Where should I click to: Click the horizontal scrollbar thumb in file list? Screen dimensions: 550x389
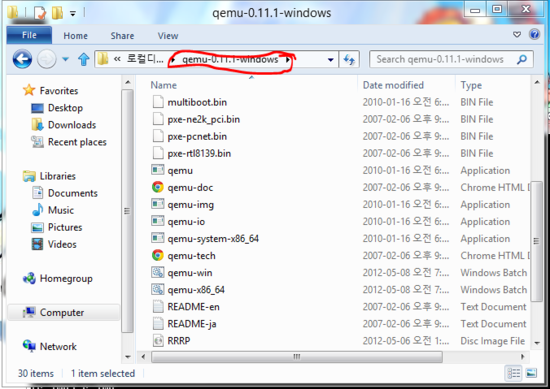point(297,357)
